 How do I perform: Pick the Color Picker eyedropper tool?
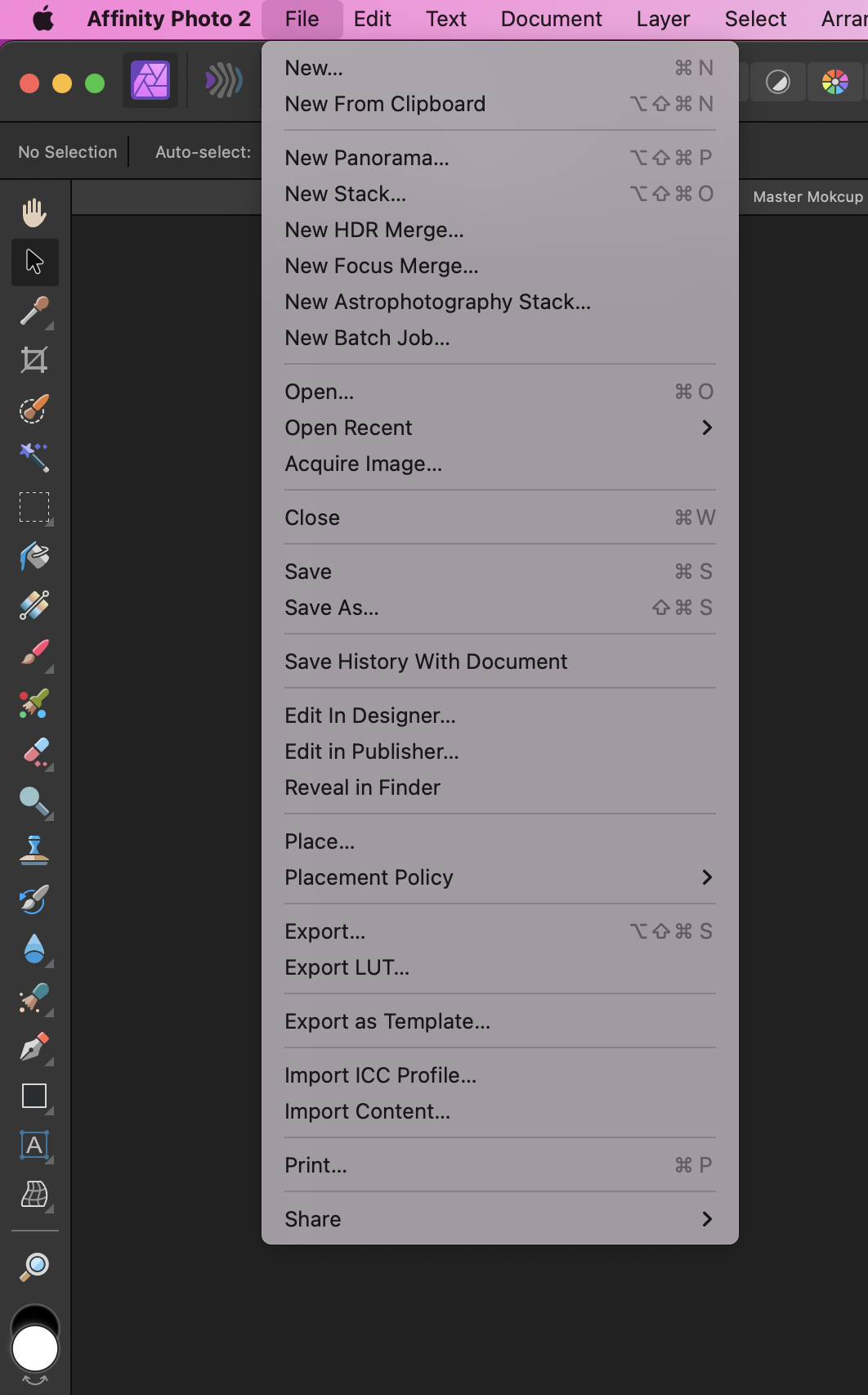[34, 311]
